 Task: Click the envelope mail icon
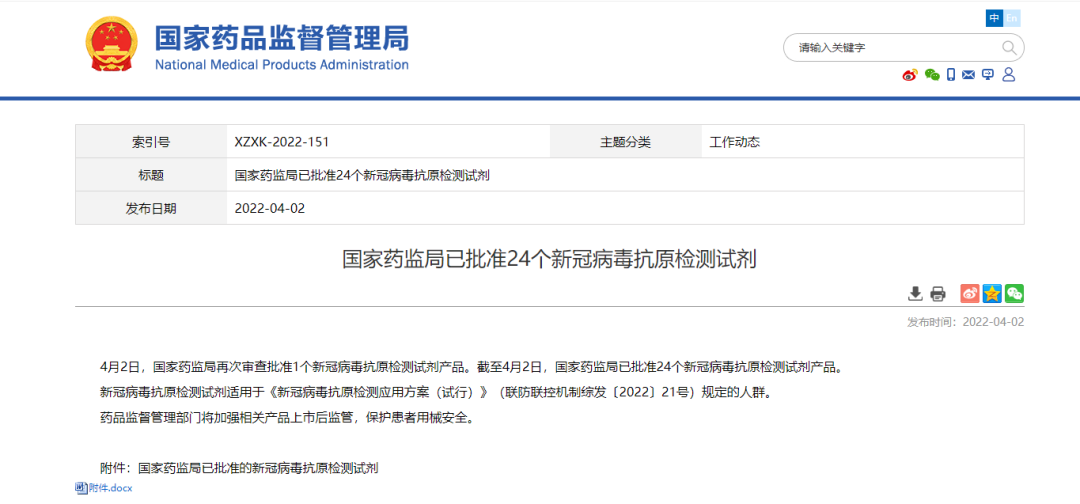pos(968,75)
